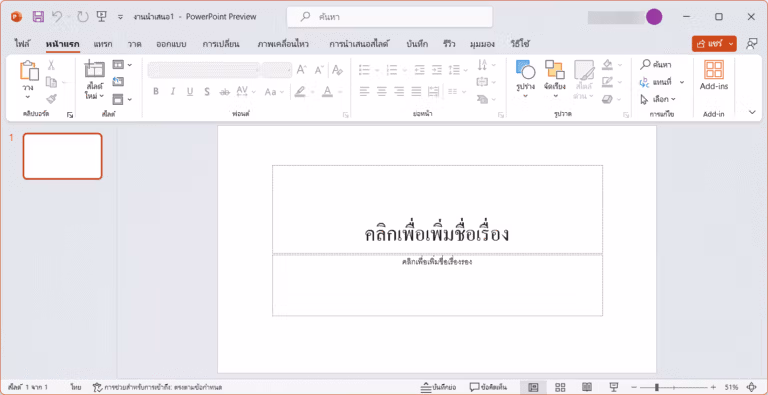Switch to the ภาพเคลื่อนไหว (Animations) tab

pos(283,44)
